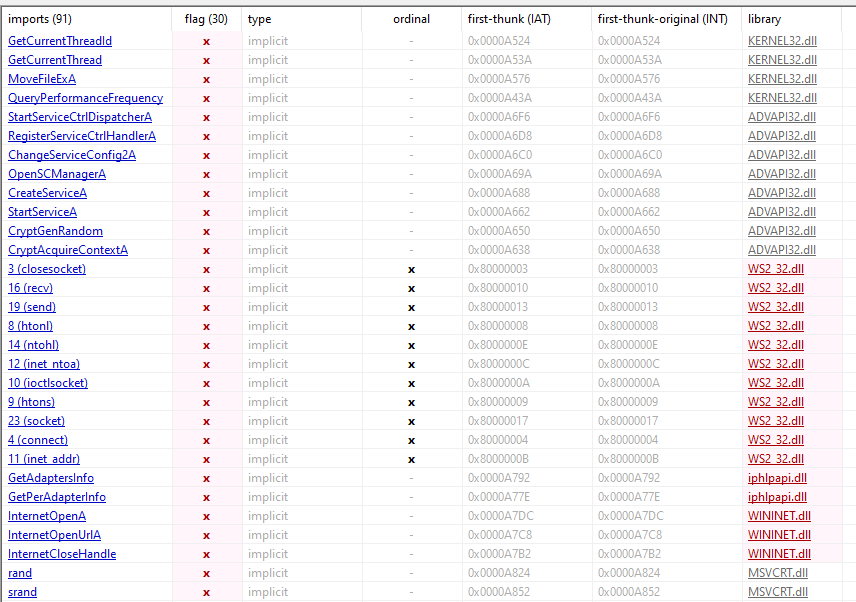Click the red flag mark for GetAdaptersInfo
This screenshot has width=856, height=602.
206,478
